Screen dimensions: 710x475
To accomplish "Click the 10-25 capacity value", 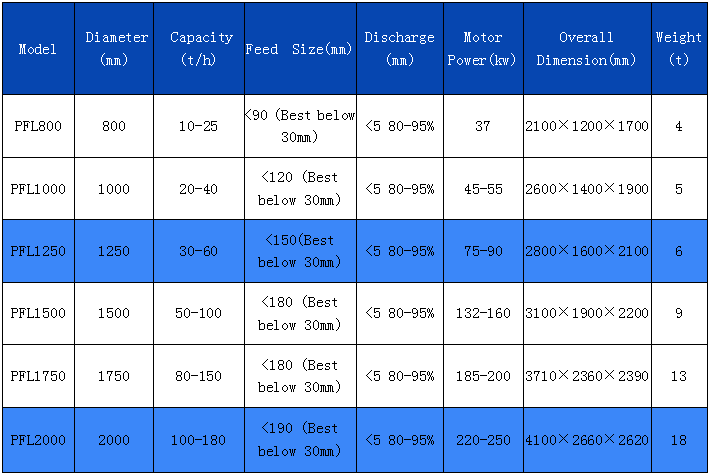I will tap(198, 126).
